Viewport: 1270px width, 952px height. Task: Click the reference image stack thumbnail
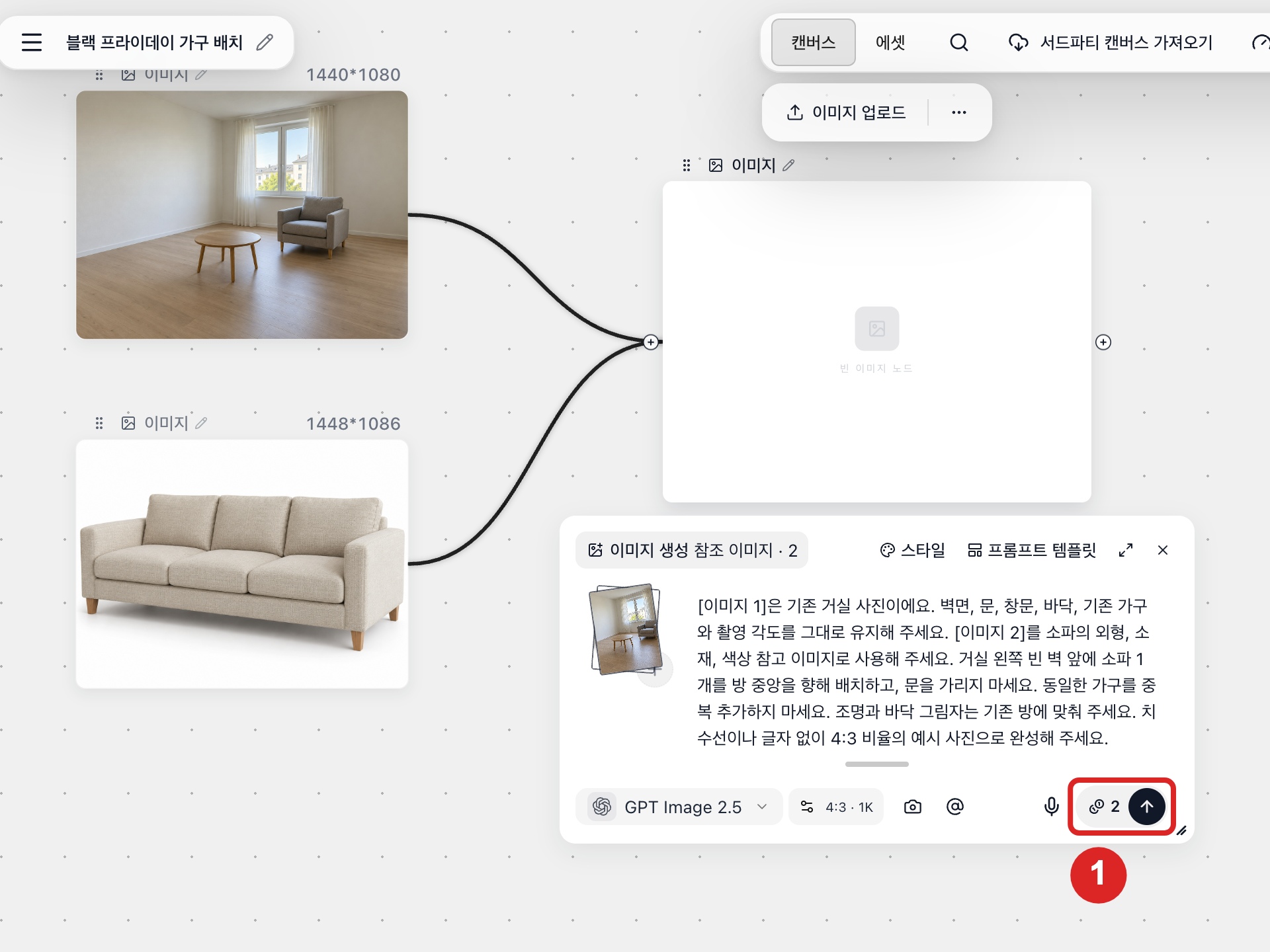[x=626, y=629]
